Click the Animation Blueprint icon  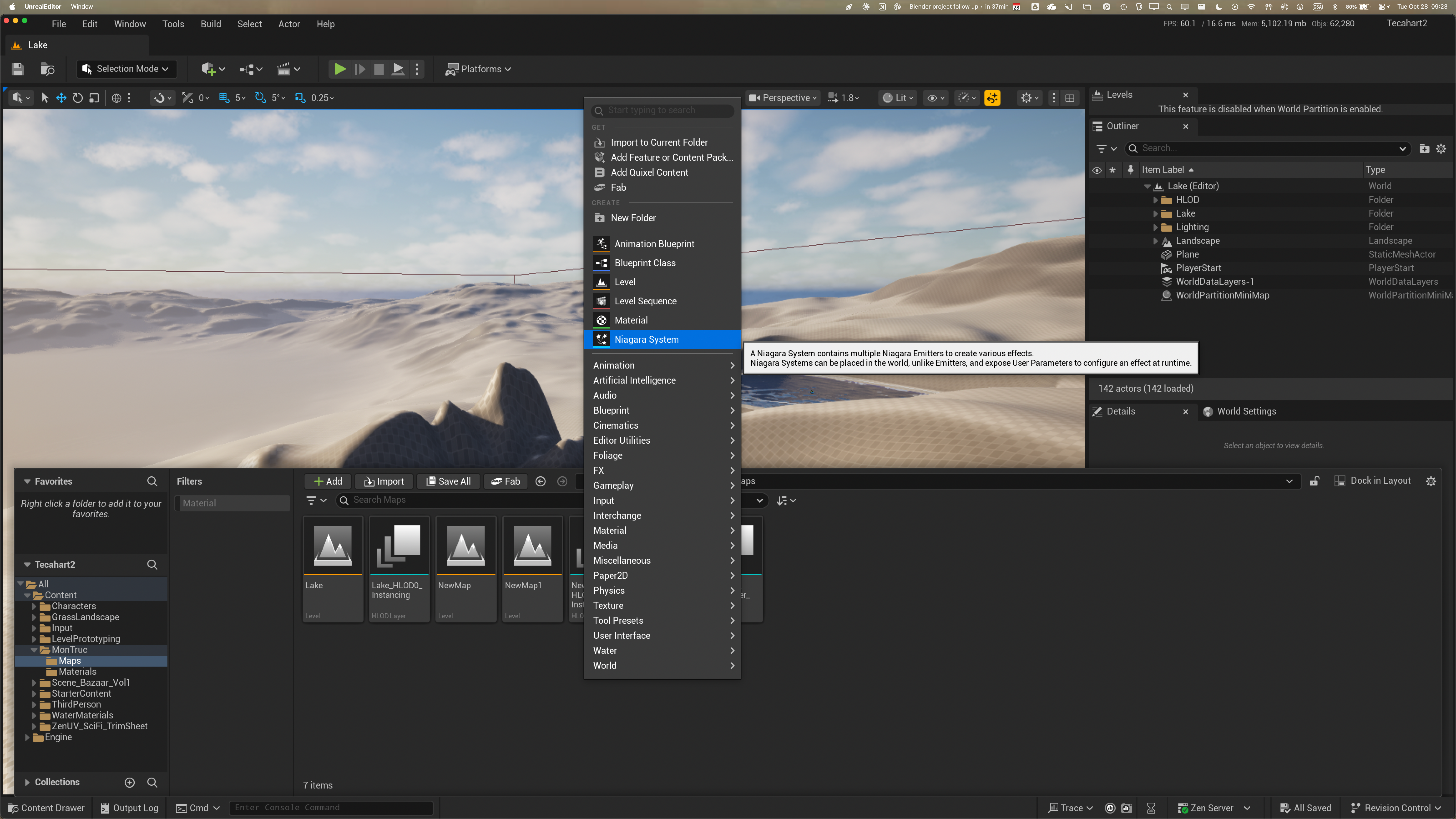click(601, 244)
